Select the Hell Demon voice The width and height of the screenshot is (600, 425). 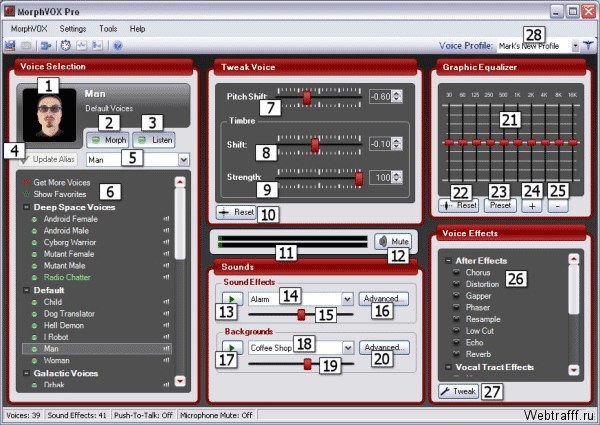[x=64, y=325]
